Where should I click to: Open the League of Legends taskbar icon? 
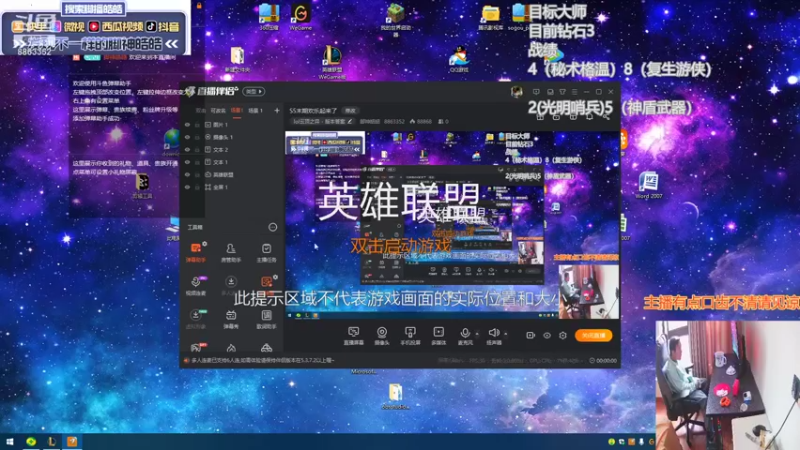tap(52, 442)
